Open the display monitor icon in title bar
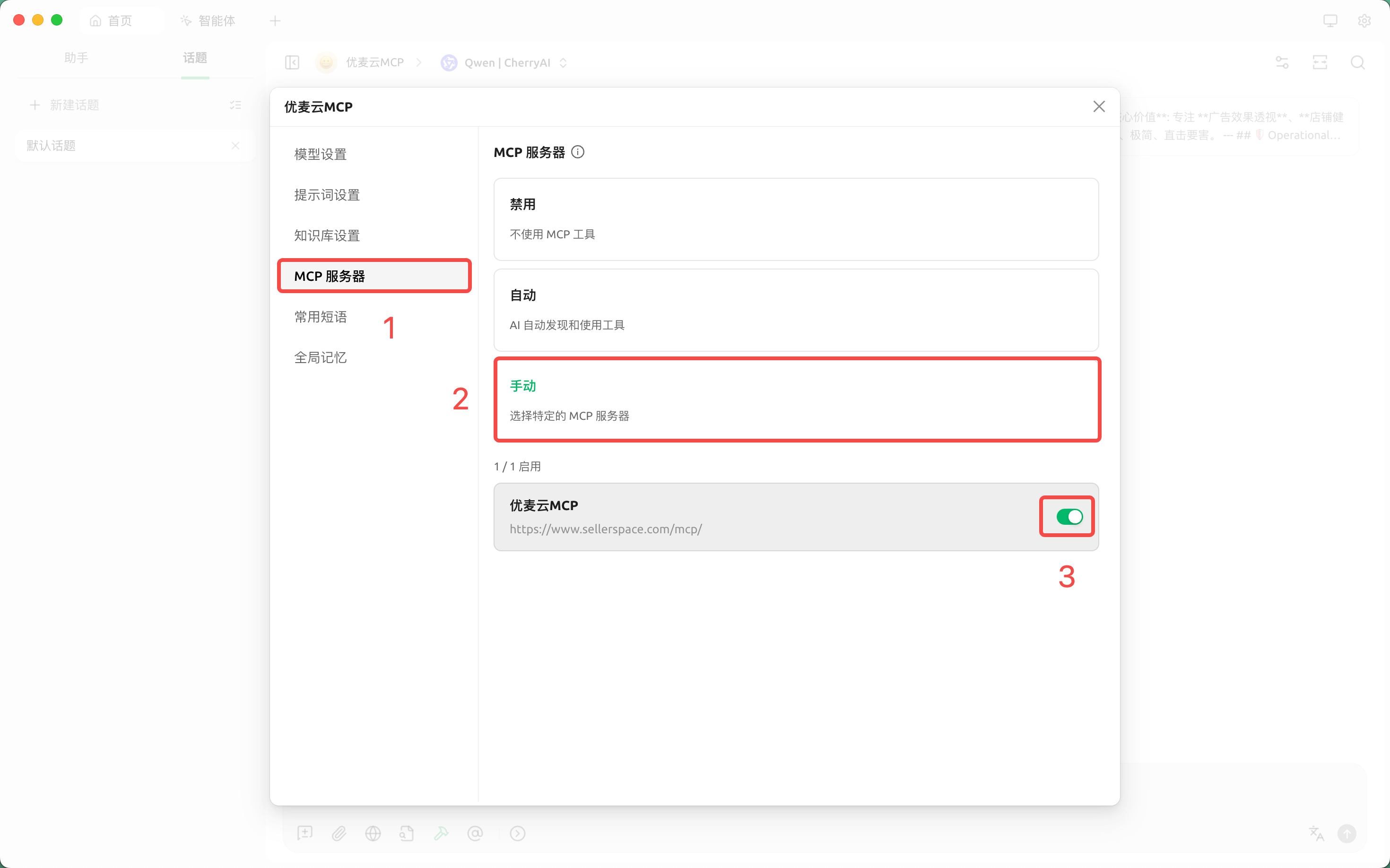 pyautogui.click(x=1330, y=21)
